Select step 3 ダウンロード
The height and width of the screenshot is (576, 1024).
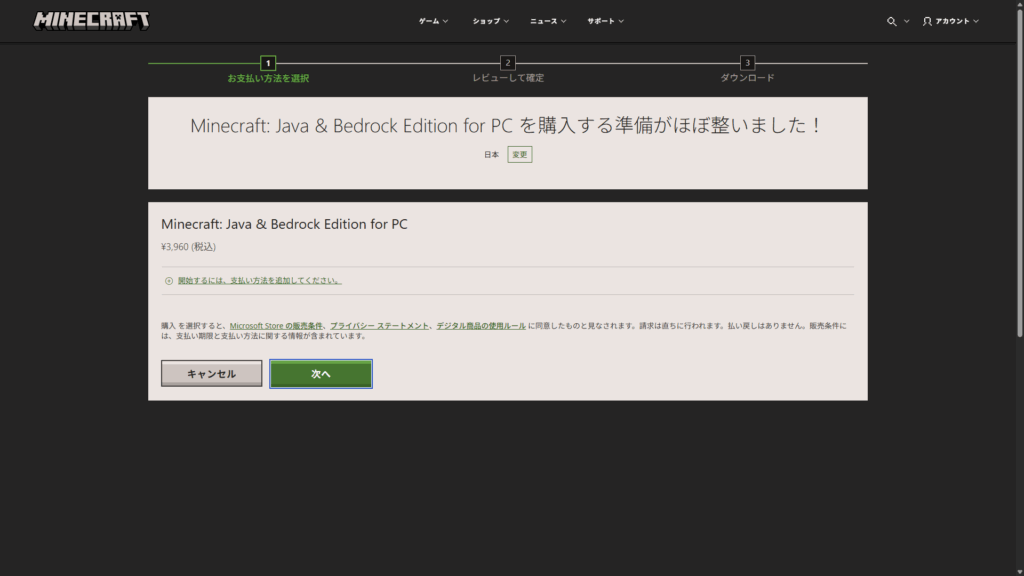point(747,70)
